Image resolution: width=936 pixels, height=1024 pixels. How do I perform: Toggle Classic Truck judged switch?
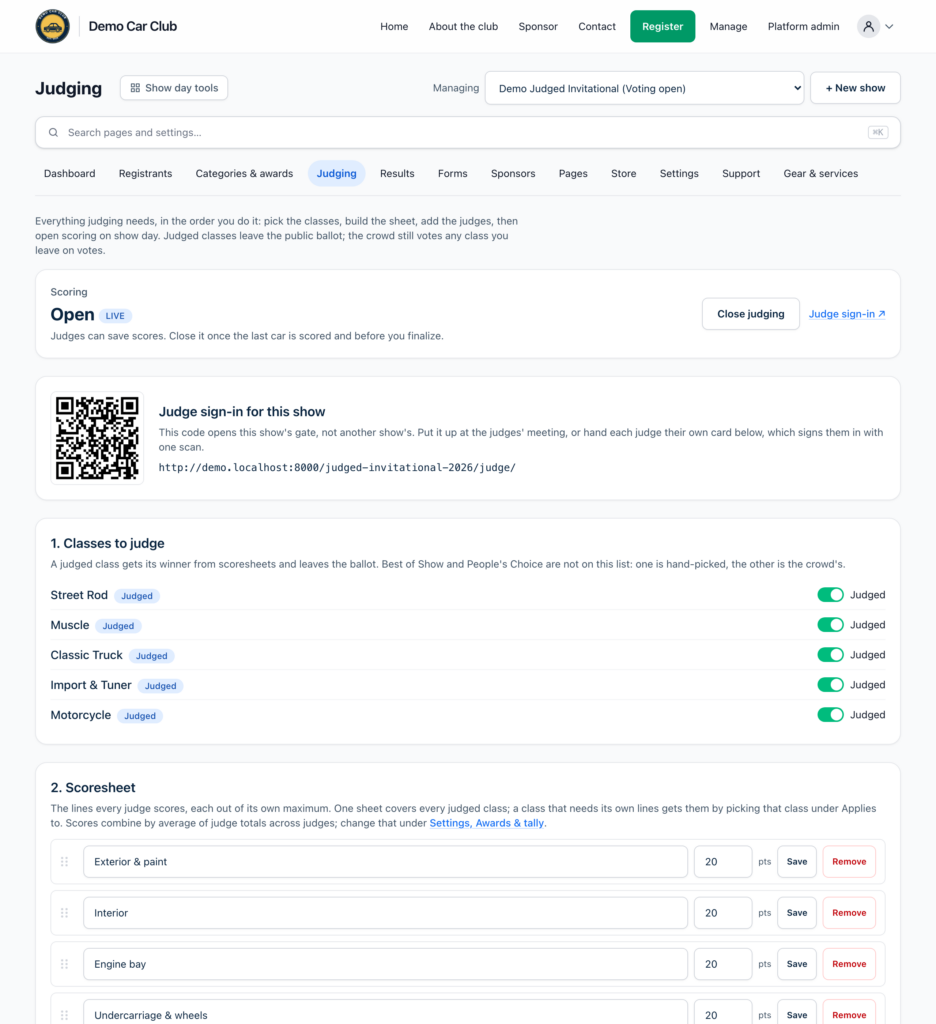coord(830,655)
